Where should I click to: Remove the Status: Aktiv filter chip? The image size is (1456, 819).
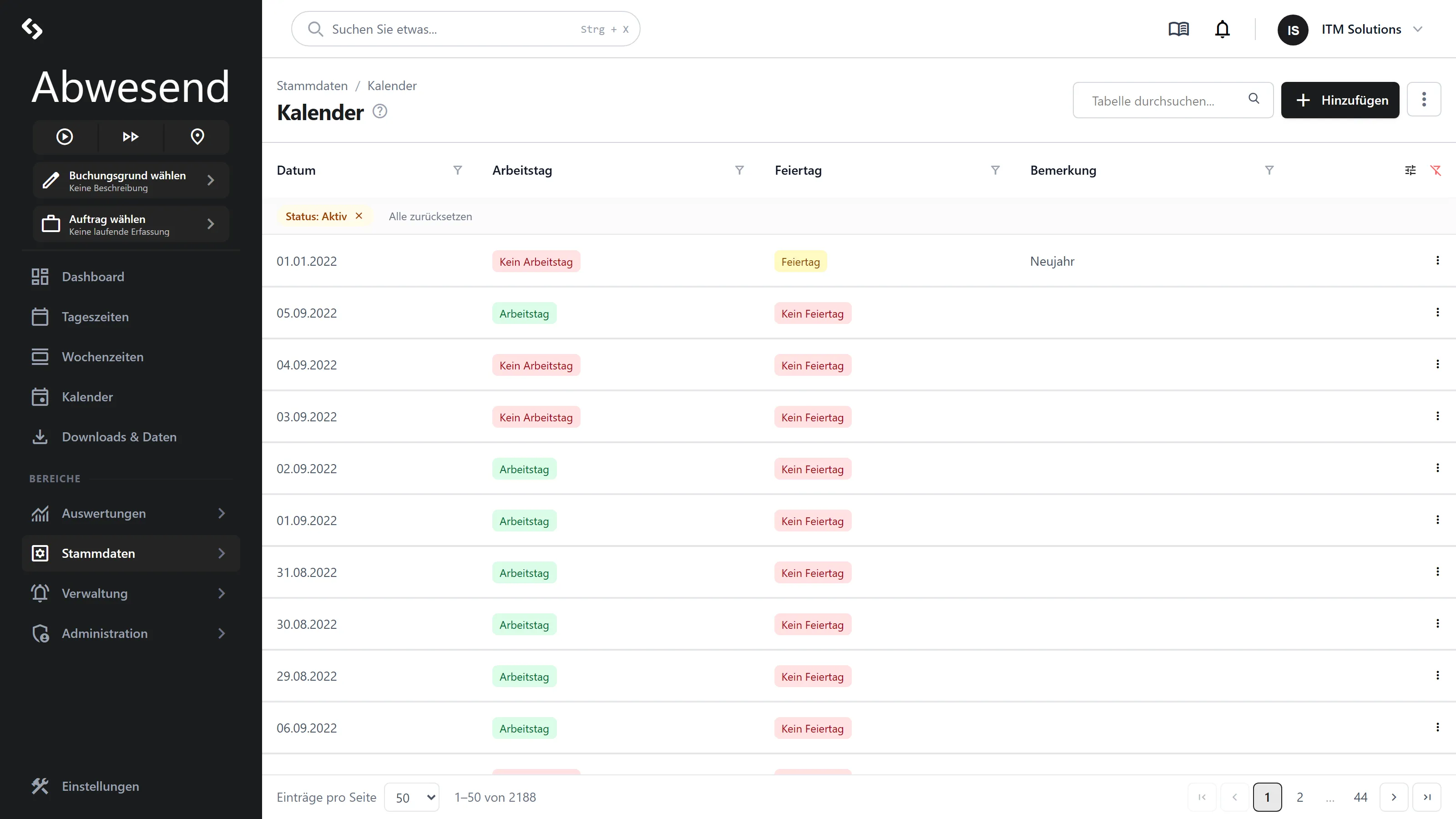[359, 216]
